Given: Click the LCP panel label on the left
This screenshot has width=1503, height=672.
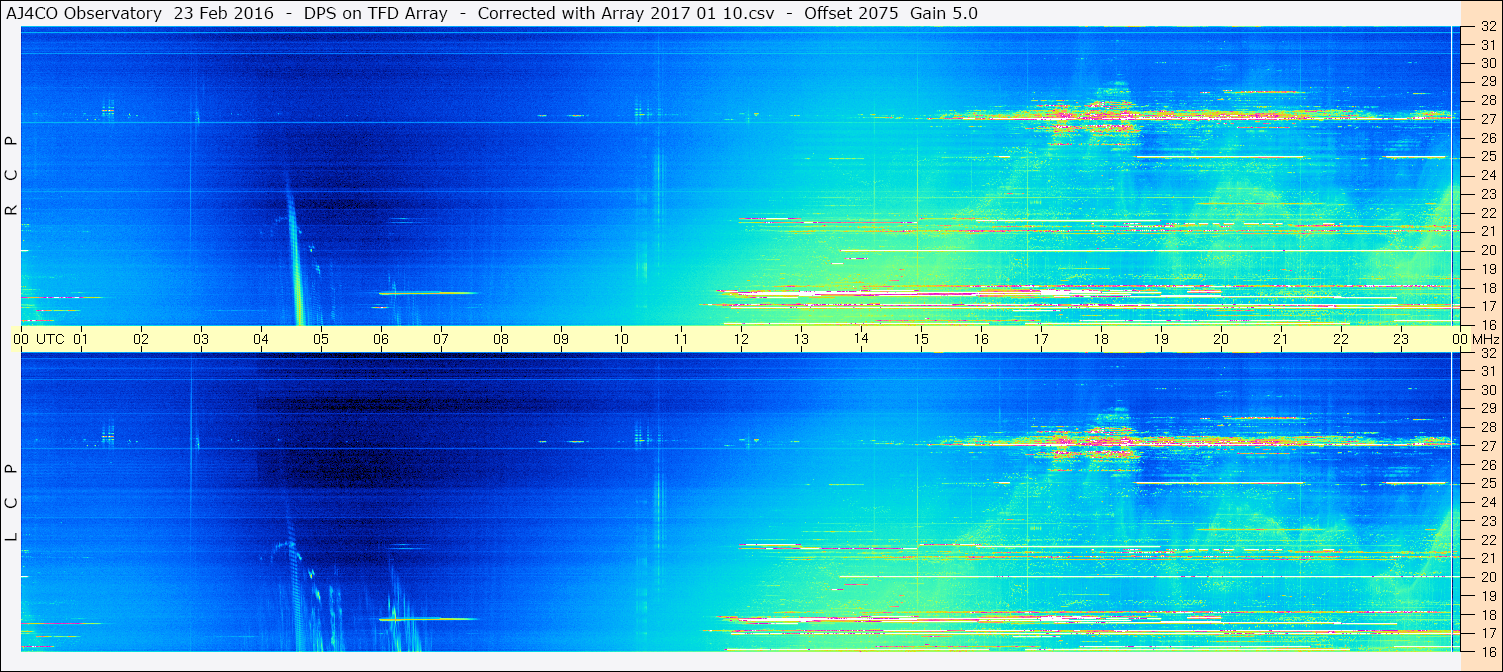Looking at the screenshot, I should point(12,502).
